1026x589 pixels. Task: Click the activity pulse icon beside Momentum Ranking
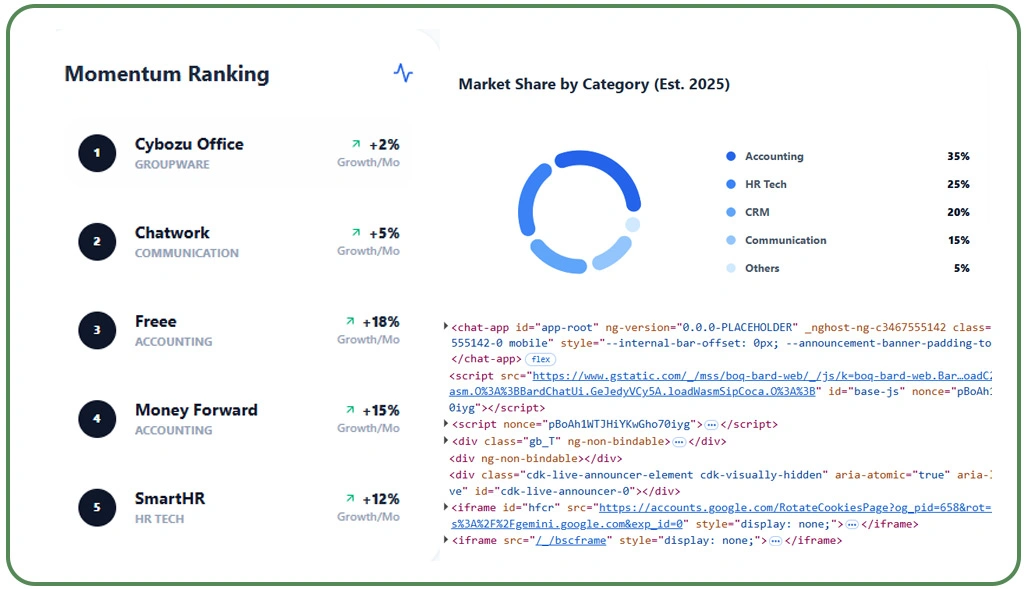coord(402,73)
